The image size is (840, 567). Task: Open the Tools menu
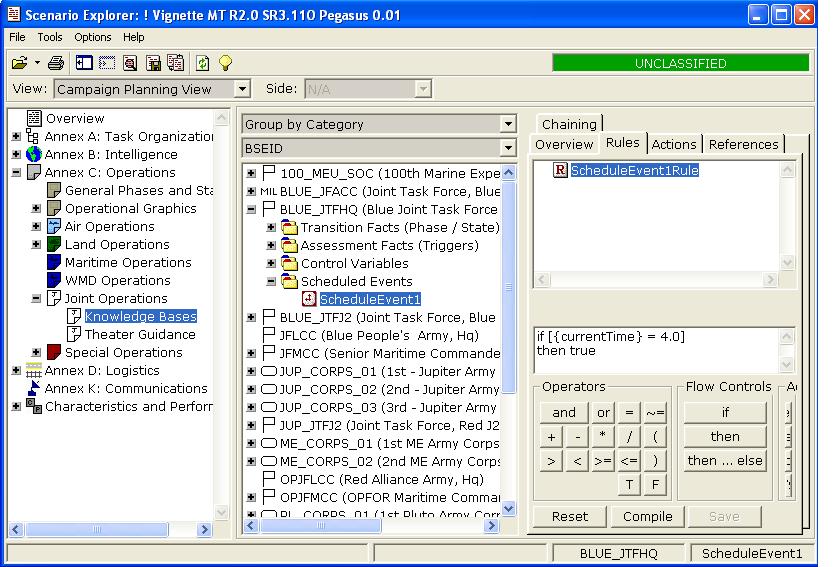[50, 37]
